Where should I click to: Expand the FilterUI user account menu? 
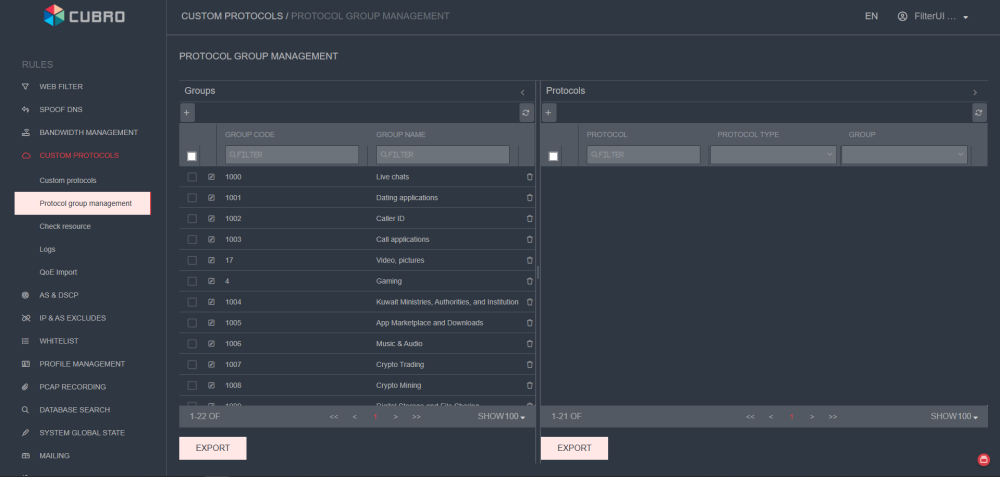934,17
